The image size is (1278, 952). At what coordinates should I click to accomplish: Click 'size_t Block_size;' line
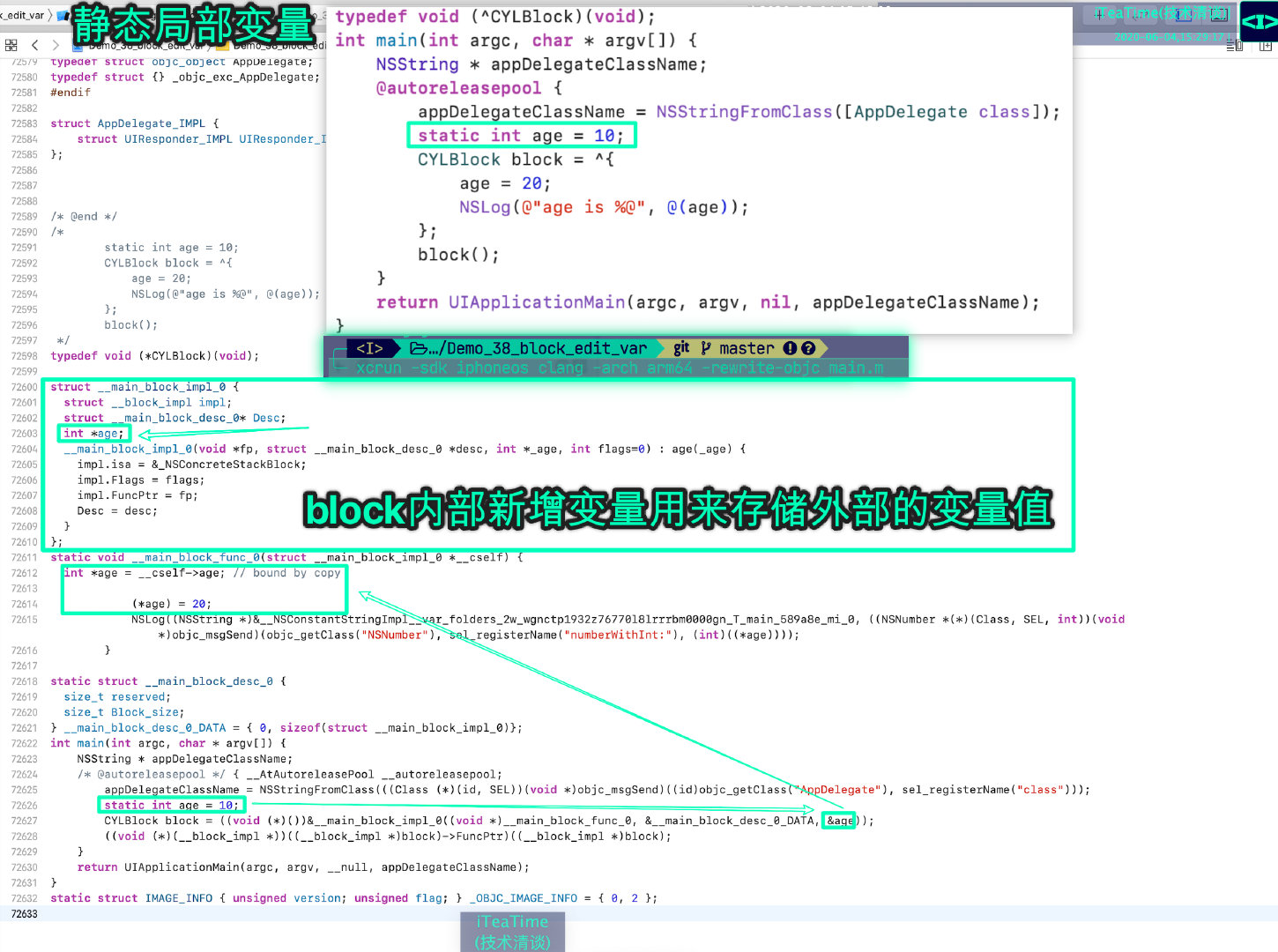click(x=124, y=712)
